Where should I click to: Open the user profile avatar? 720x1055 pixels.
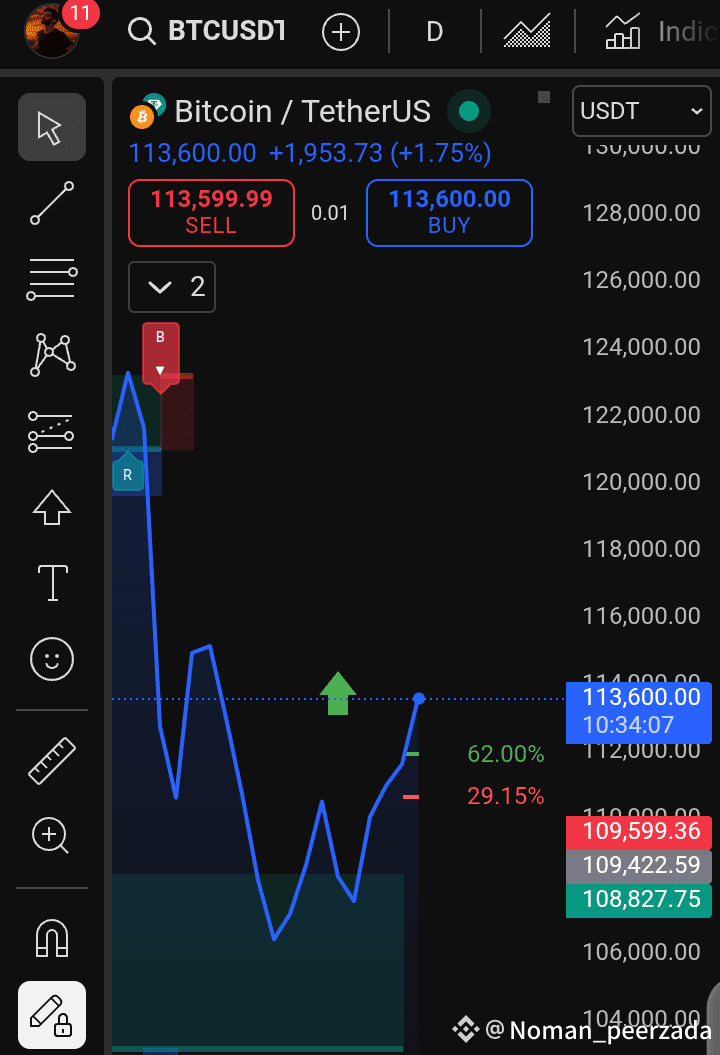click(52, 31)
